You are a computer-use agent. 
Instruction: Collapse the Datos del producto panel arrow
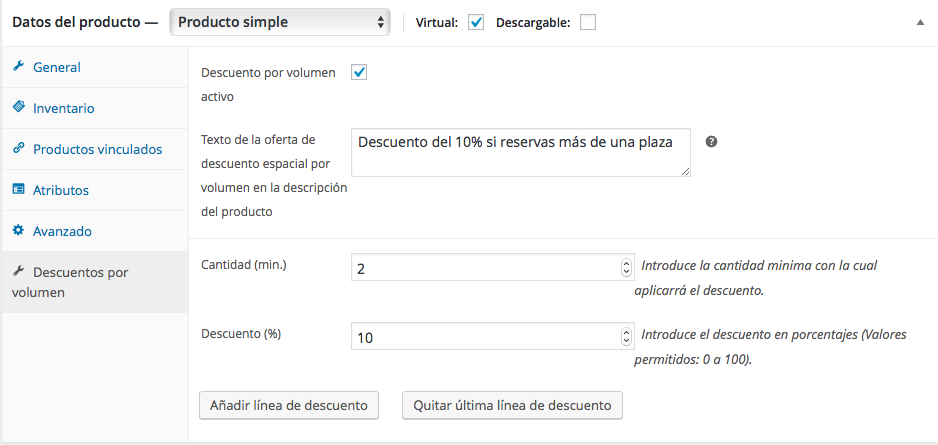point(919,23)
